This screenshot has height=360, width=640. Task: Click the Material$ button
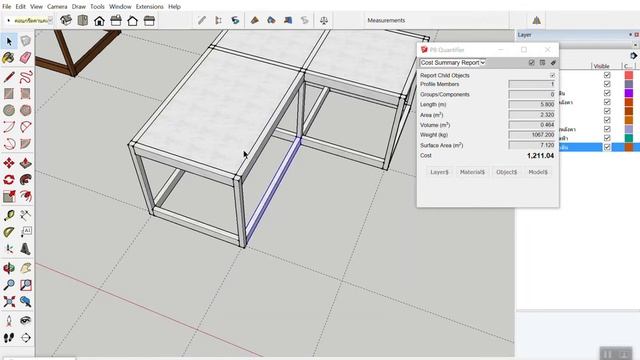[472, 172]
